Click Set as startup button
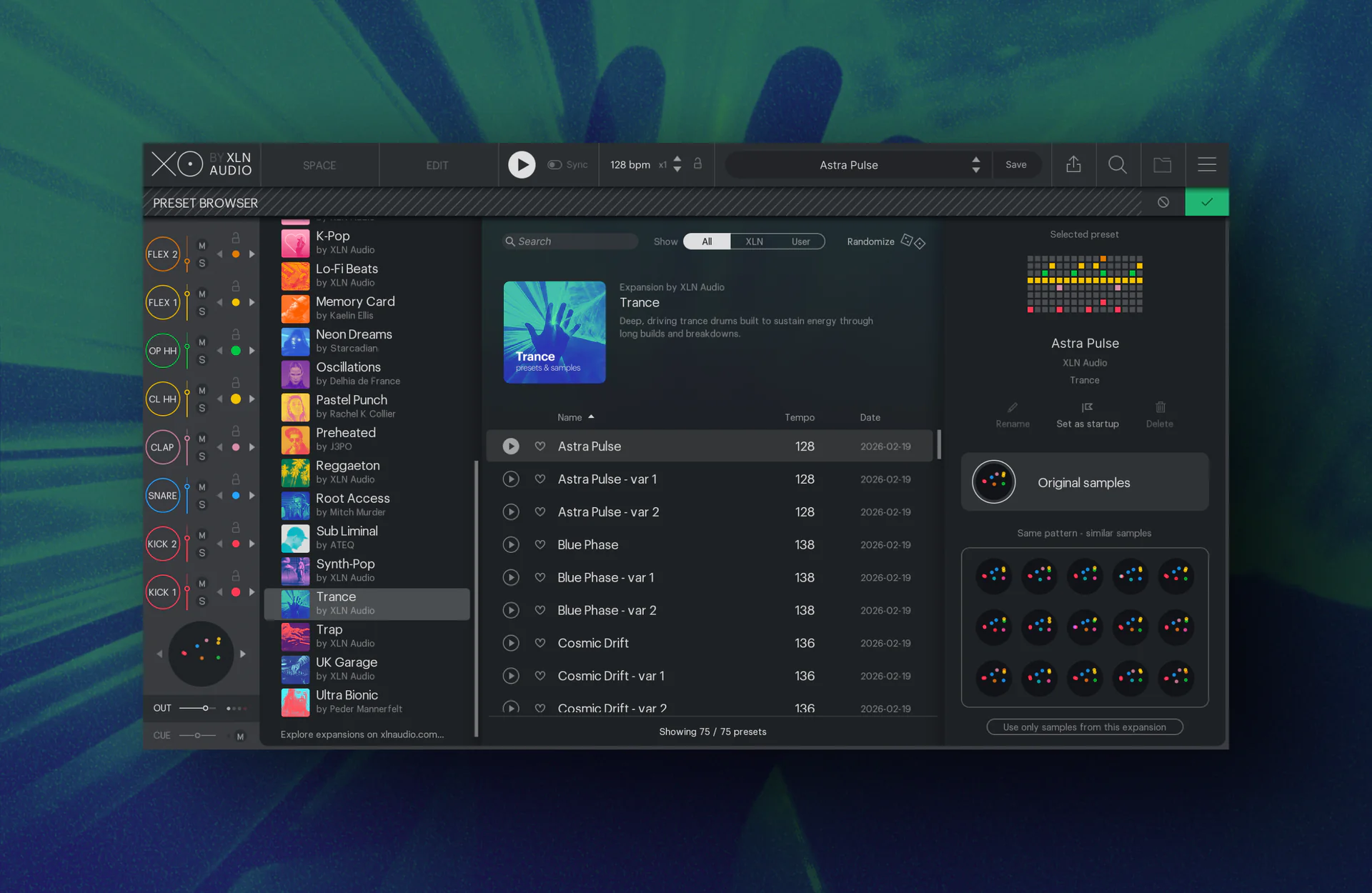The width and height of the screenshot is (1372, 893). [x=1087, y=415]
